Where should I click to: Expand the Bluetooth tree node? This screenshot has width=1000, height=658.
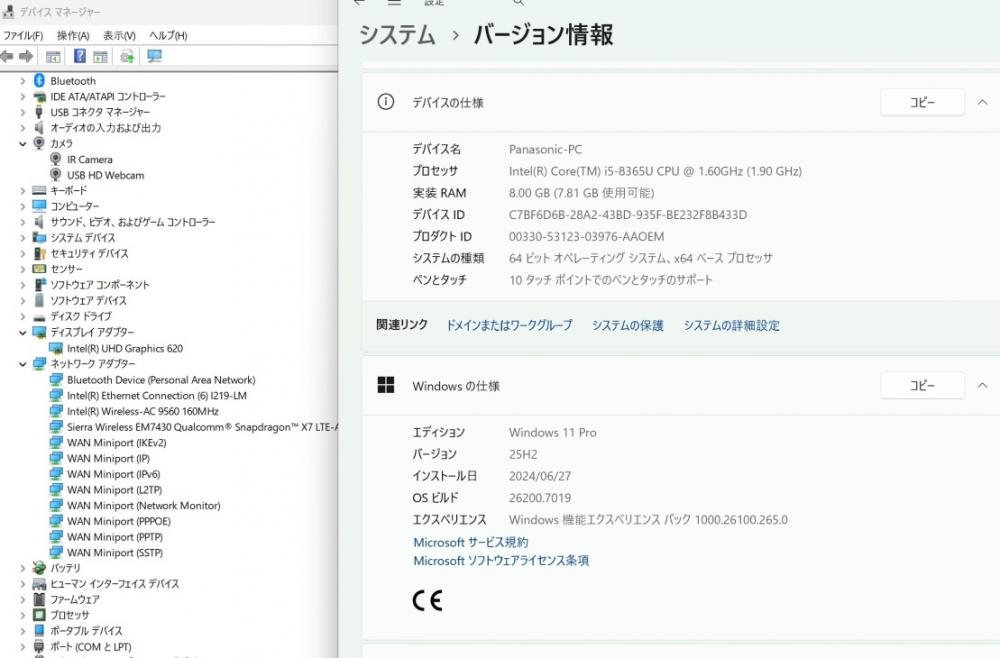pos(22,80)
